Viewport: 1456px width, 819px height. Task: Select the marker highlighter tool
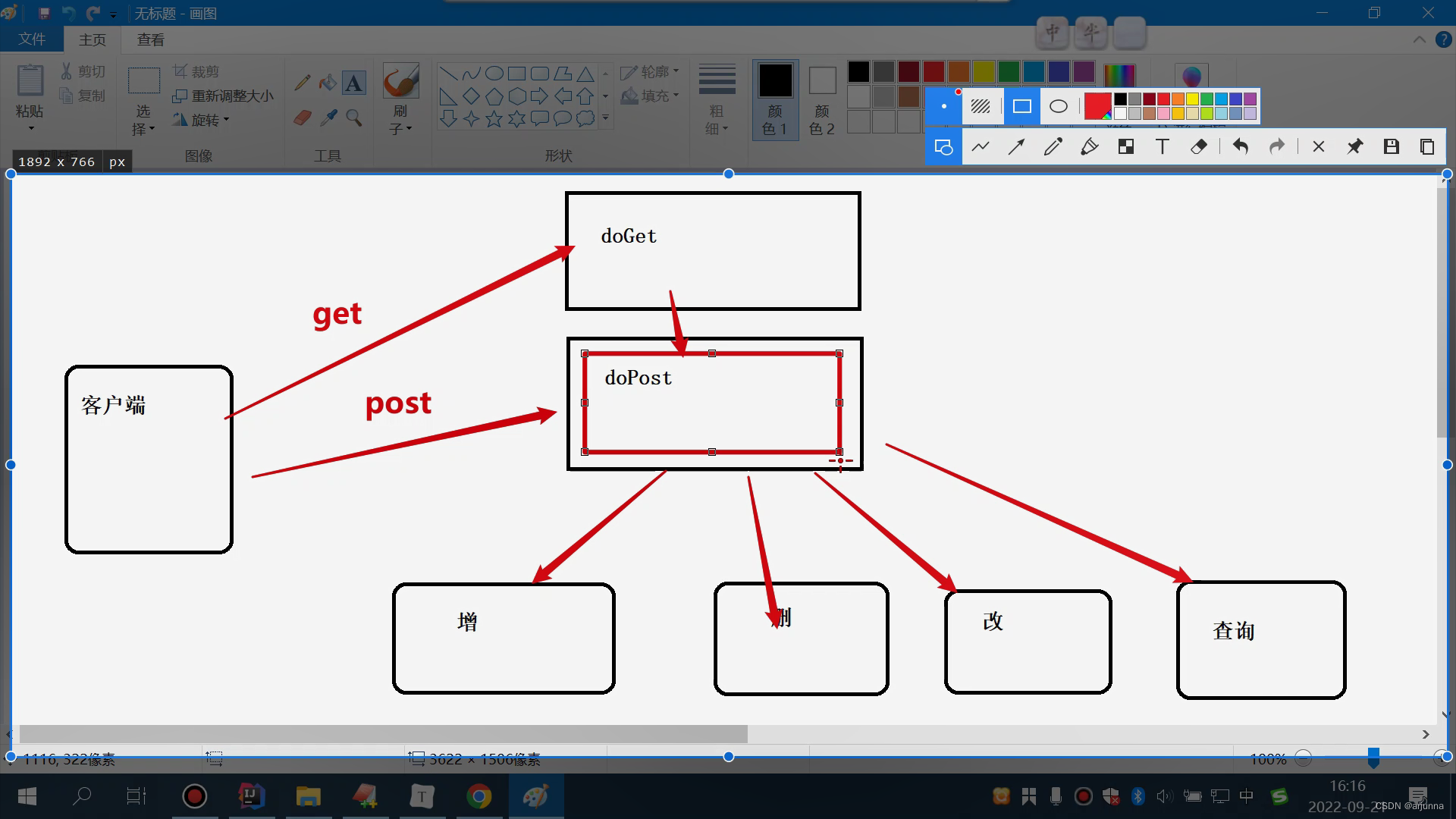click(1089, 147)
